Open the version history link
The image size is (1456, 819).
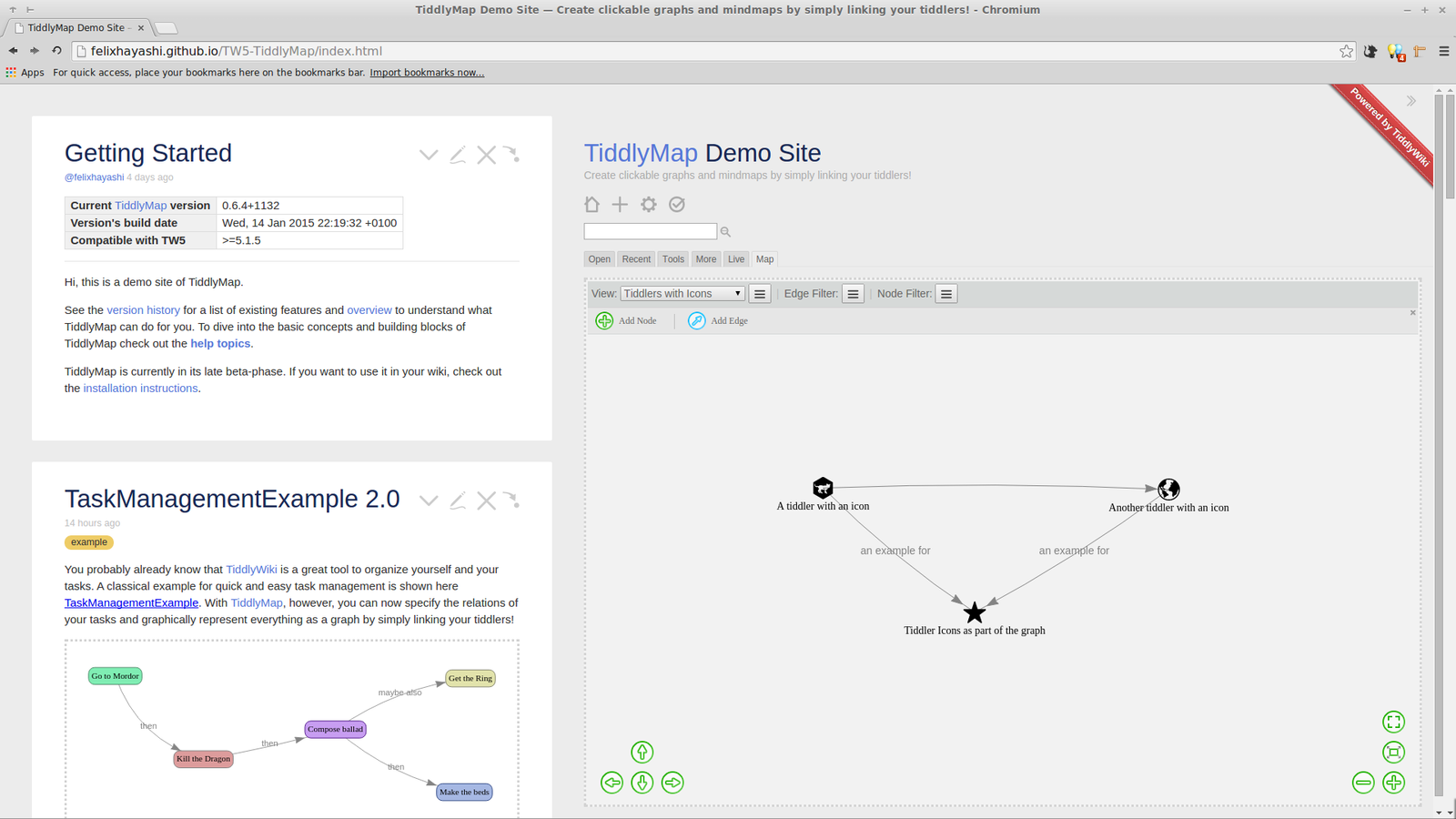pos(144,310)
